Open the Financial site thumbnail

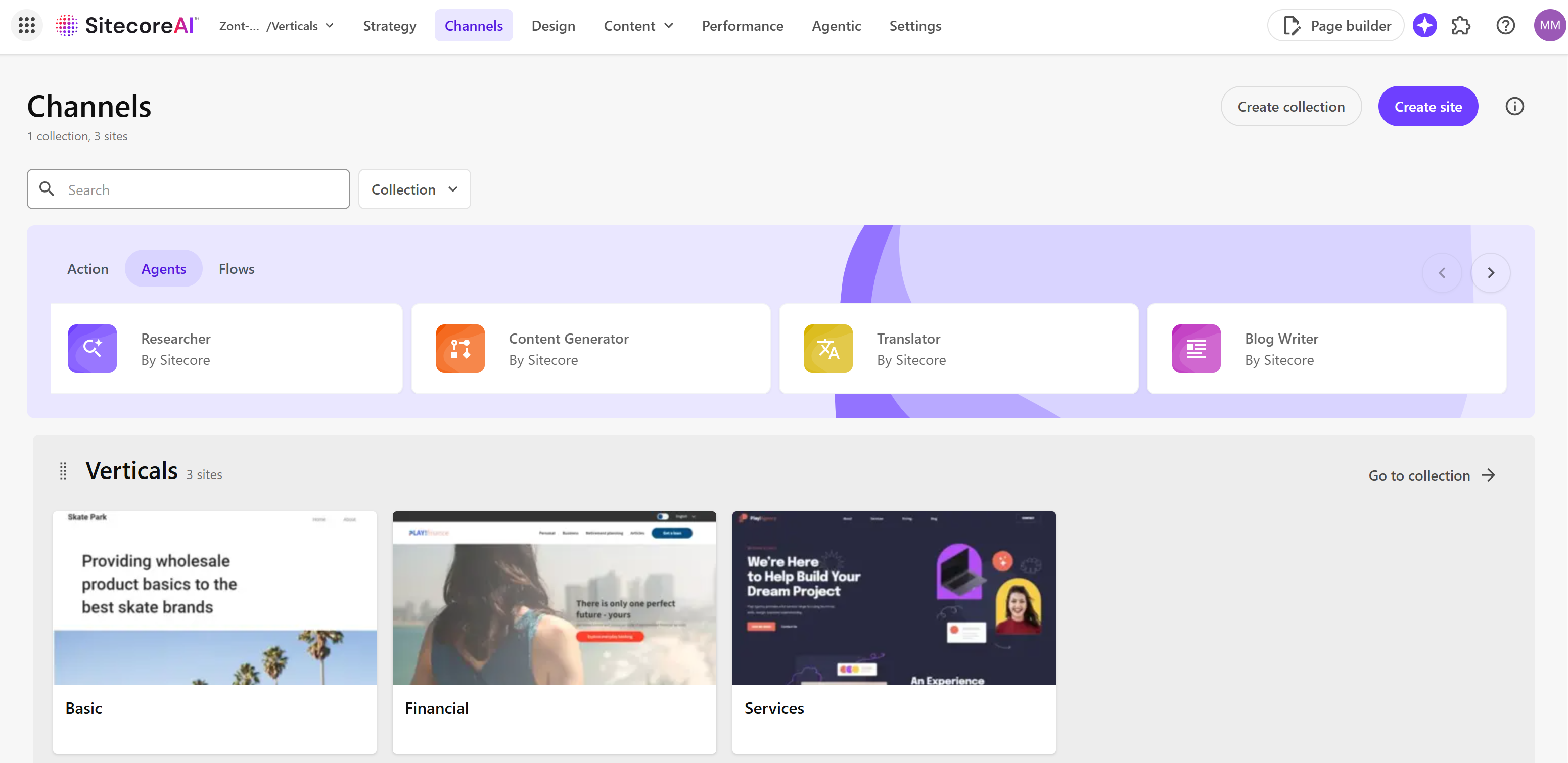click(554, 598)
